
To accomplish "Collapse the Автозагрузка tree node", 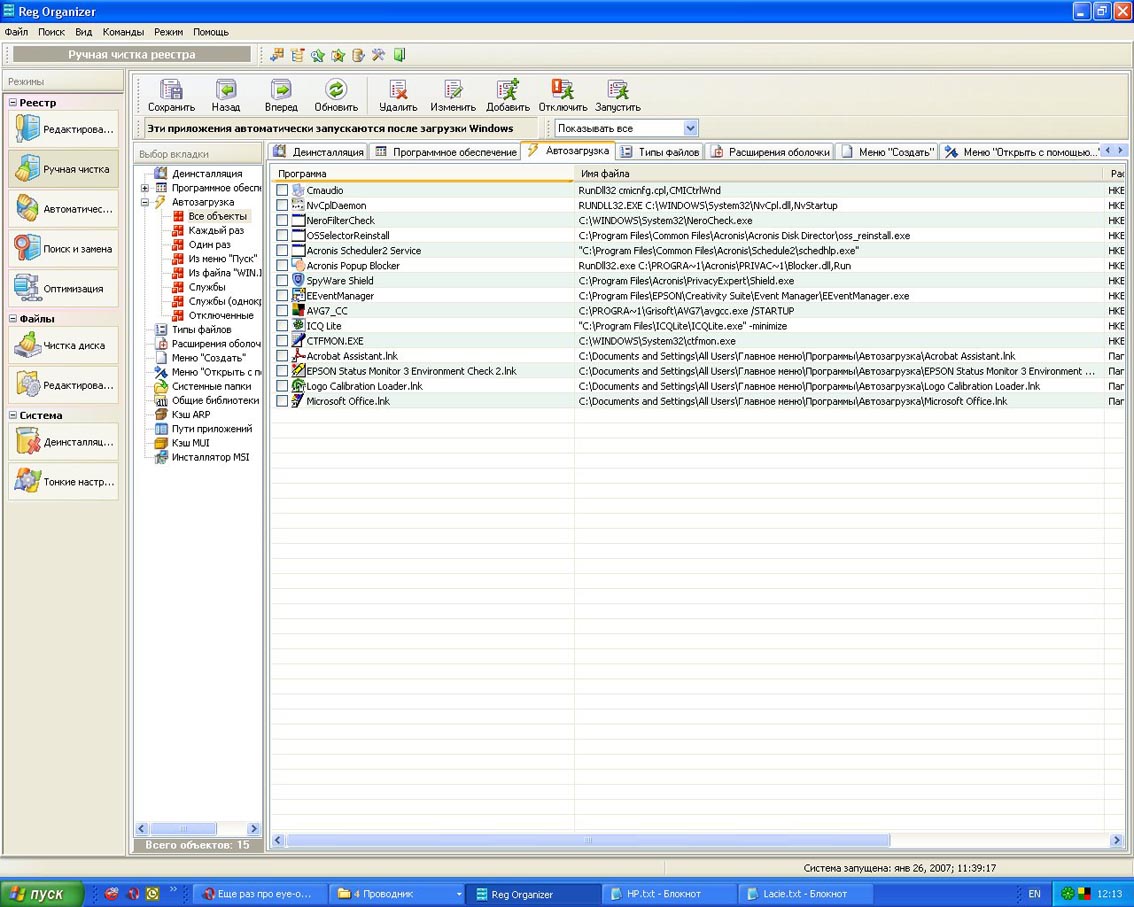I will click(145, 203).
